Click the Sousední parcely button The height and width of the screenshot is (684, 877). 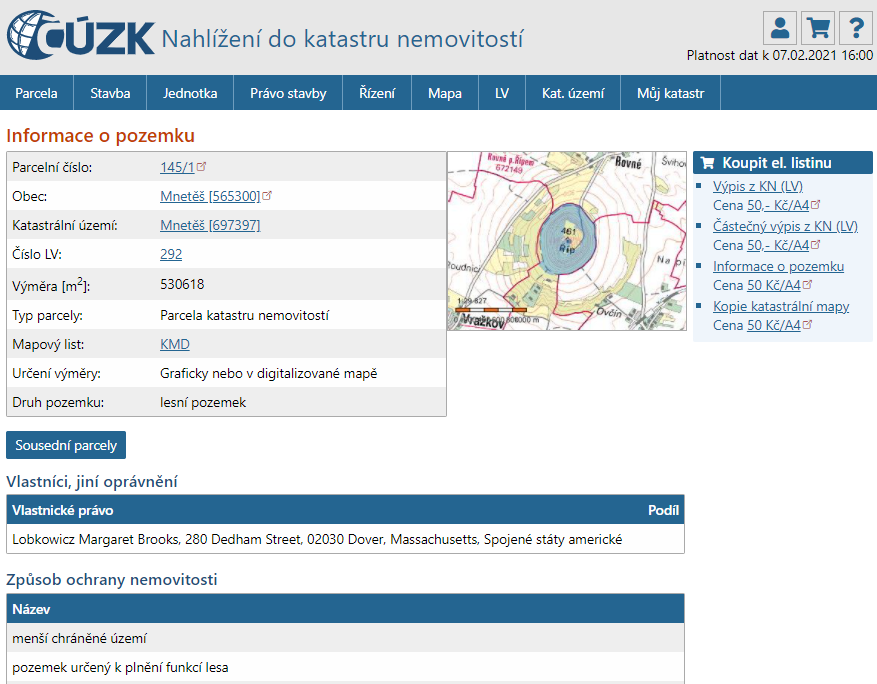tap(66, 445)
